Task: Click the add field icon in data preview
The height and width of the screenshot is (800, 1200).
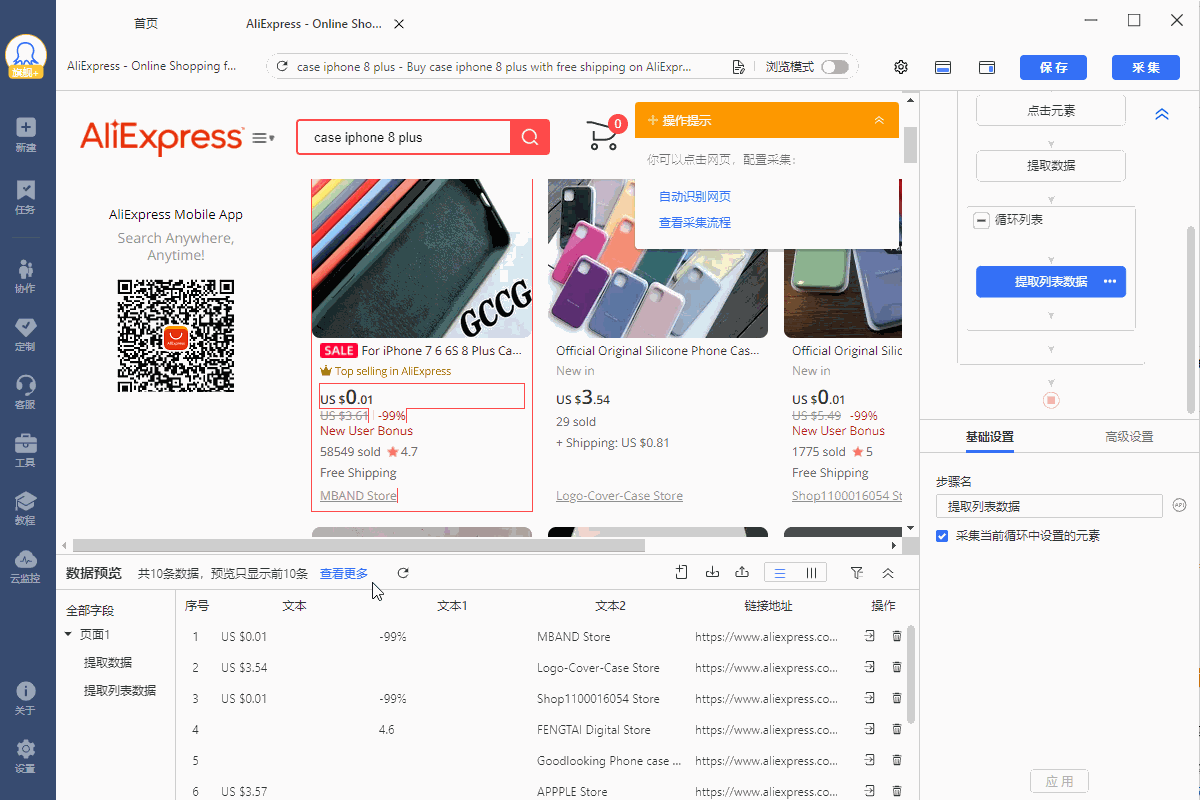Action: pyautogui.click(x=682, y=573)
